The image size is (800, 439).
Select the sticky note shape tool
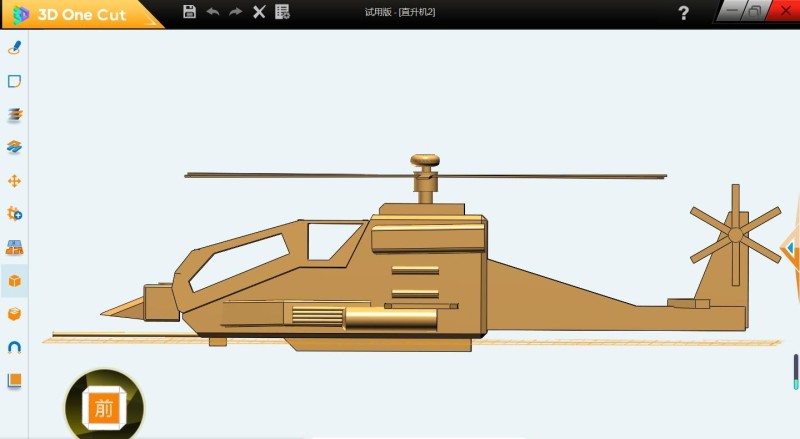(x=14, y=81)
